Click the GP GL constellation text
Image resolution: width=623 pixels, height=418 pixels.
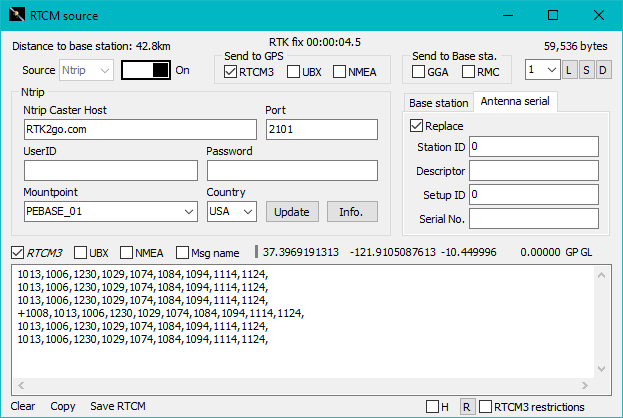click(578, 252)
